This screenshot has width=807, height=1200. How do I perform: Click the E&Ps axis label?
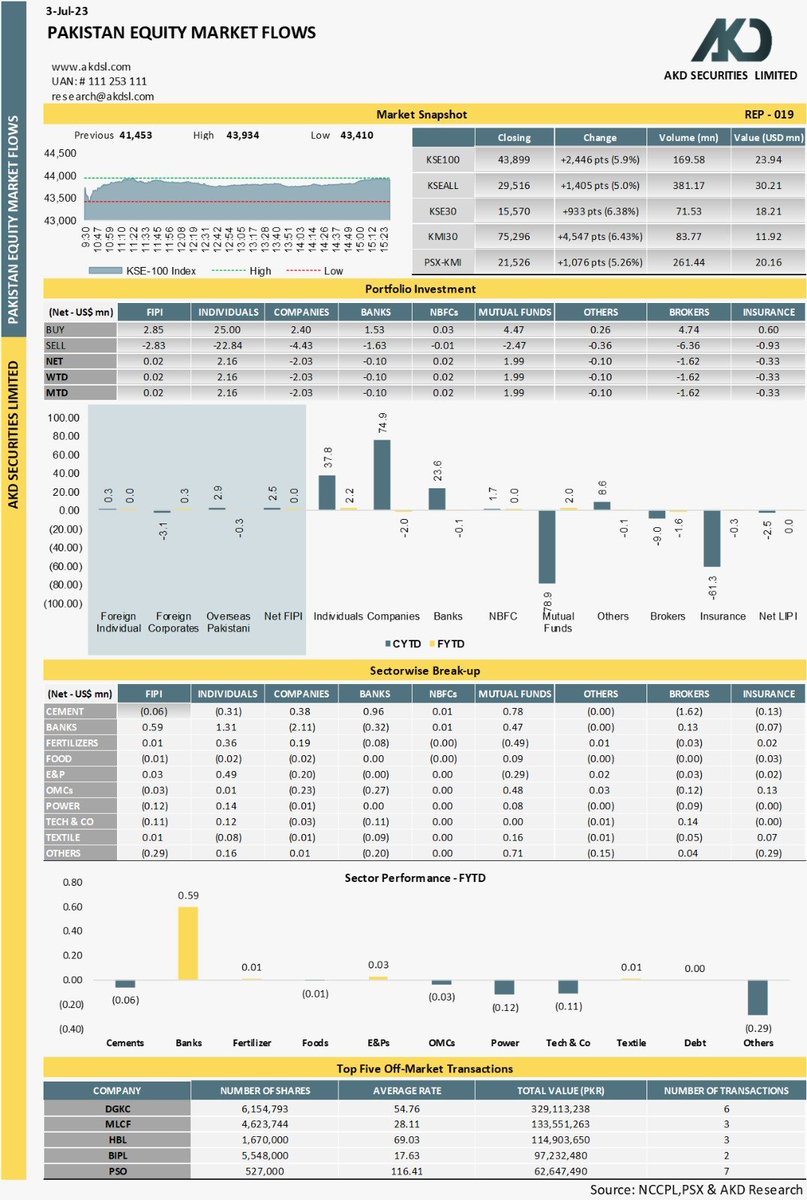(x=377, y=1042)
